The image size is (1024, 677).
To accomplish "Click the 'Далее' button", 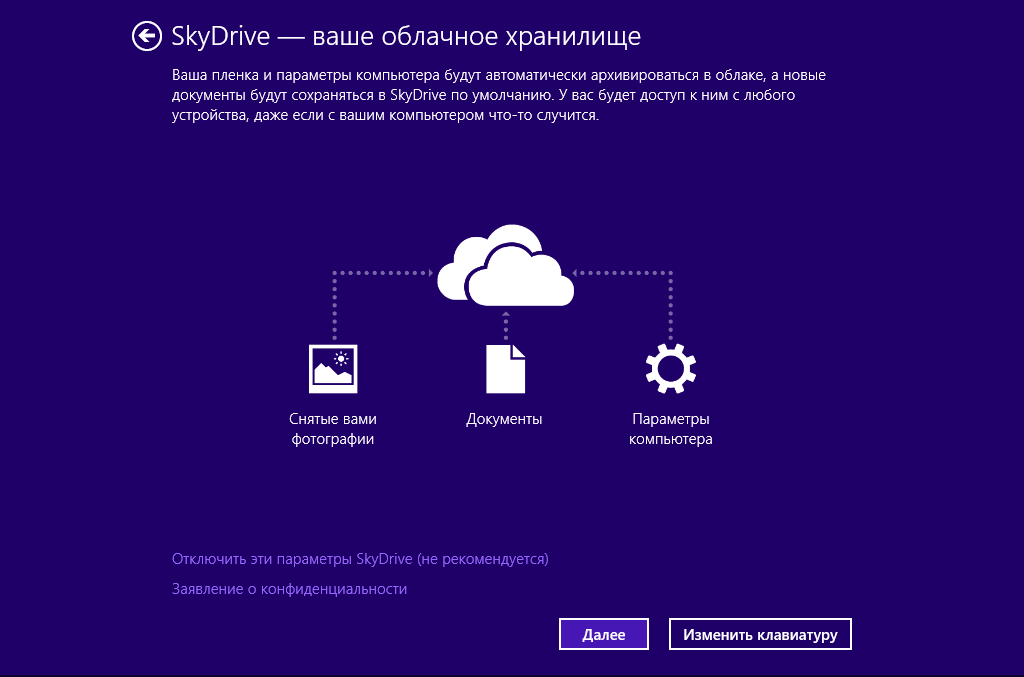I will pos(603,634).
